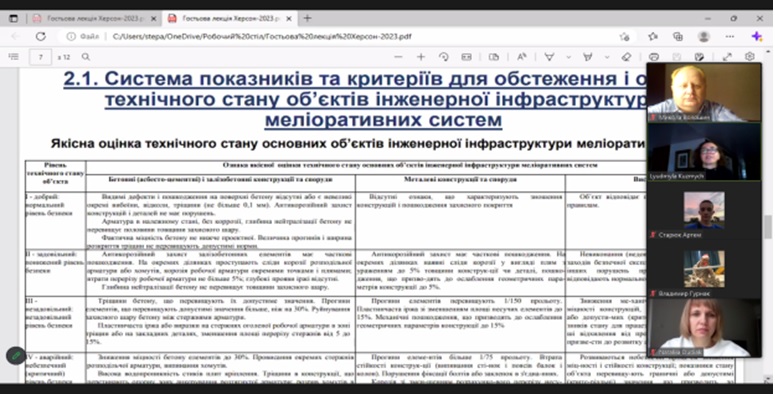Expand the Highlight color options dropdown
The height and width of the screenshot is (394, 775).
coord(607,57)
